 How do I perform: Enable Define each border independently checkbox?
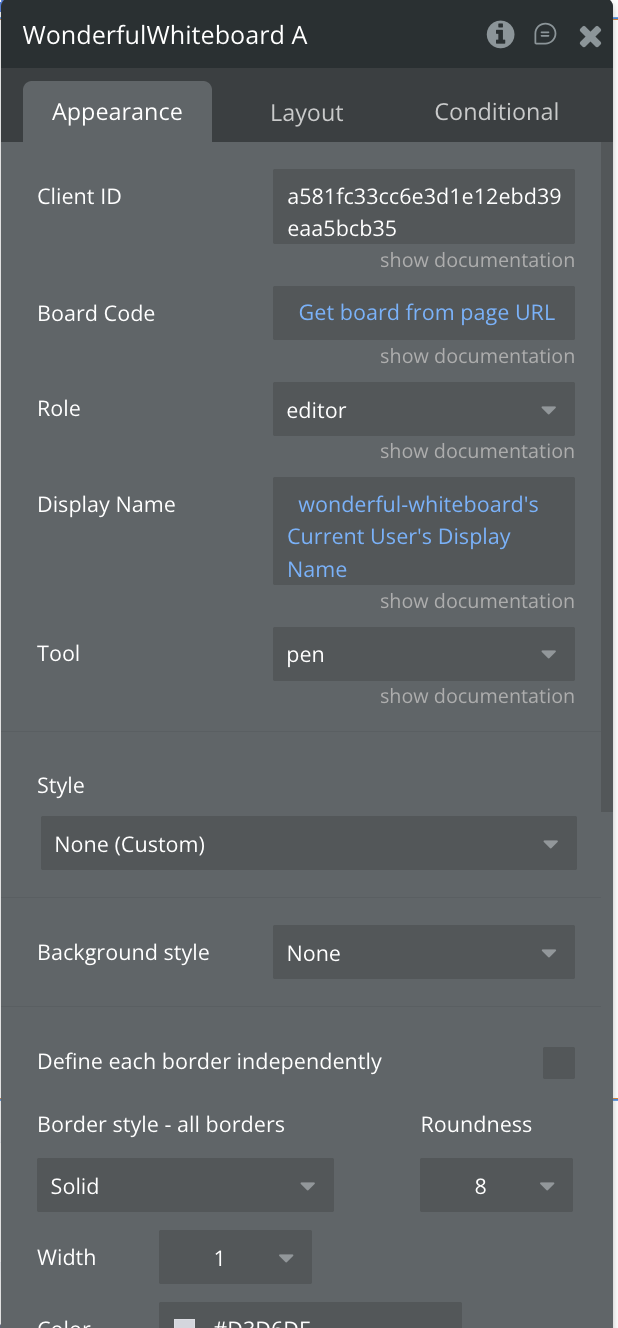click(x=558, y=1063)
